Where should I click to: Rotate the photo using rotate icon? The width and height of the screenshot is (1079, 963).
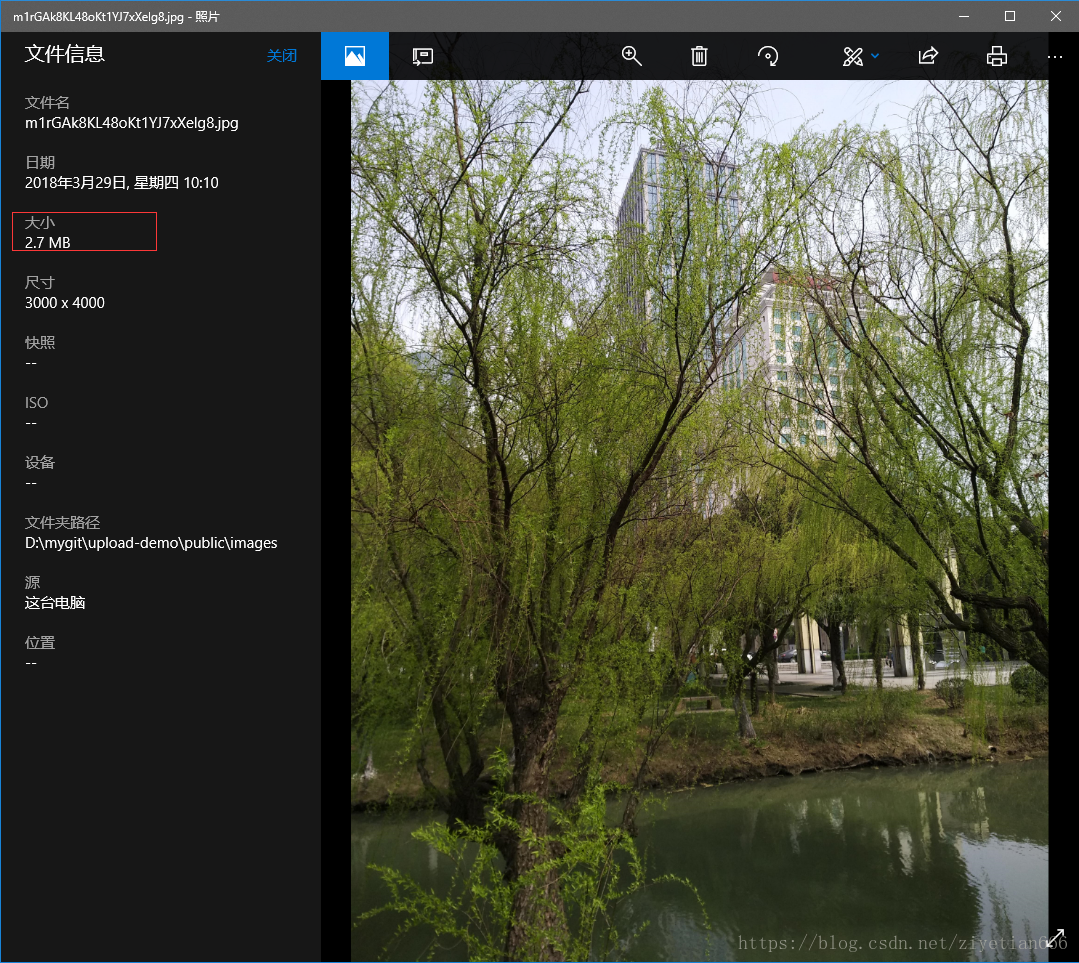(x=768, y=56)
